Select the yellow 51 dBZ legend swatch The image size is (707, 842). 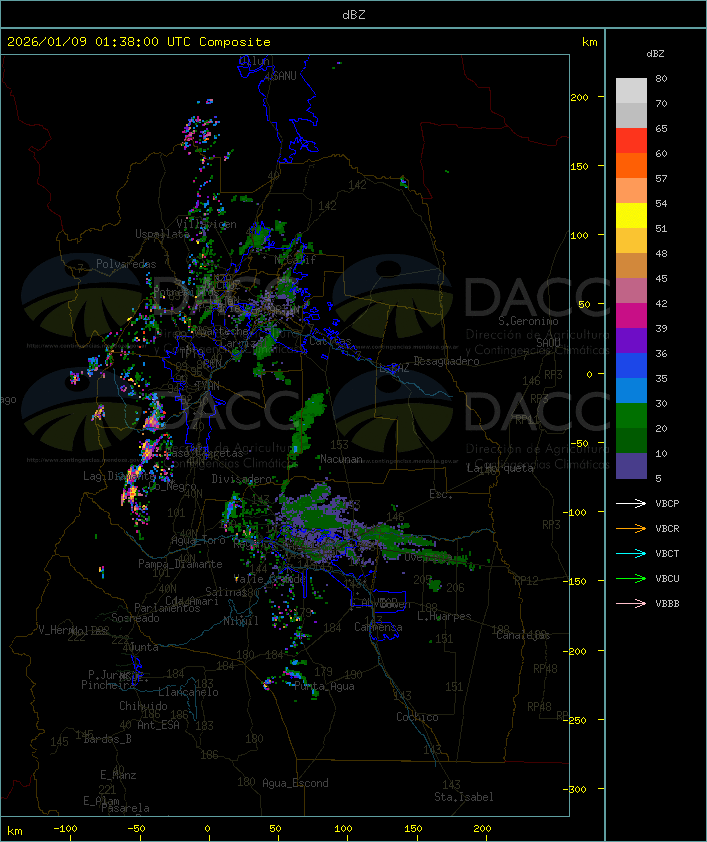(x=631, y=215)
